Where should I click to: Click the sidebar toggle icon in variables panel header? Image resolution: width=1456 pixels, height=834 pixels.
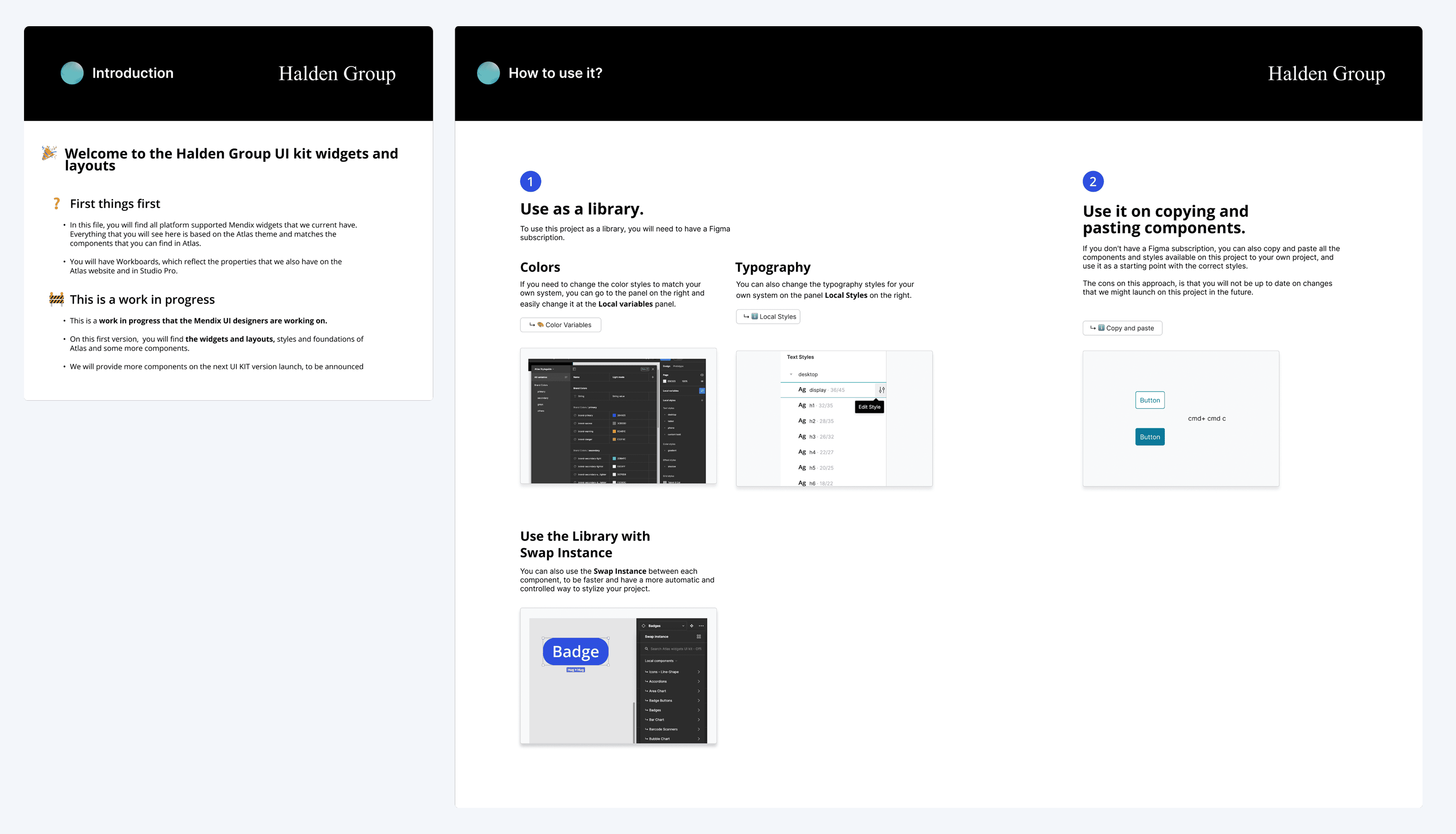574,369
